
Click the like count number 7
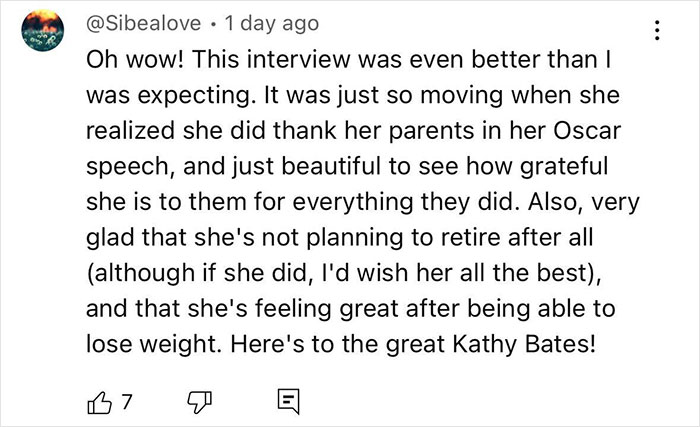coord(127,401)
